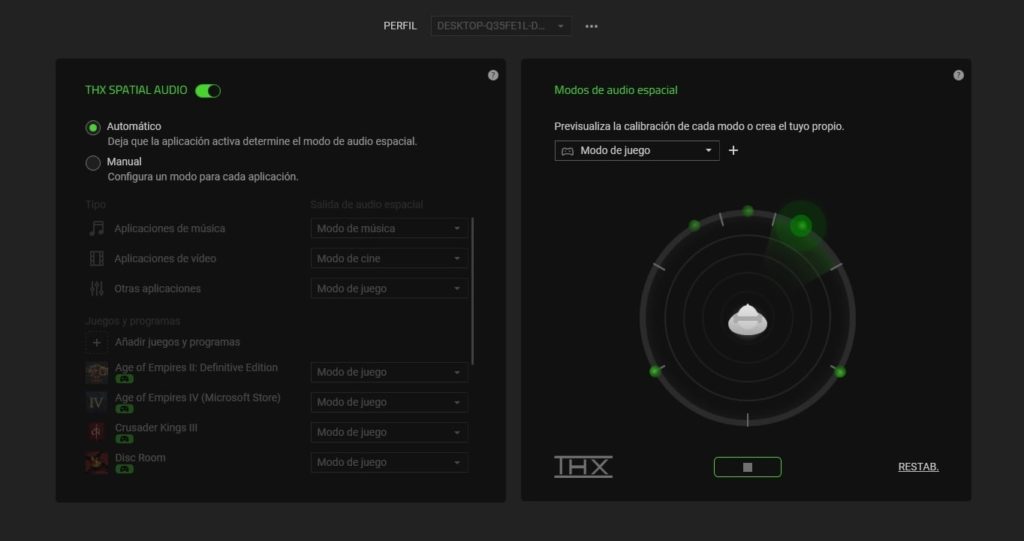
Task: Open the three-dot profile options menu
Action: click(592, 26)
